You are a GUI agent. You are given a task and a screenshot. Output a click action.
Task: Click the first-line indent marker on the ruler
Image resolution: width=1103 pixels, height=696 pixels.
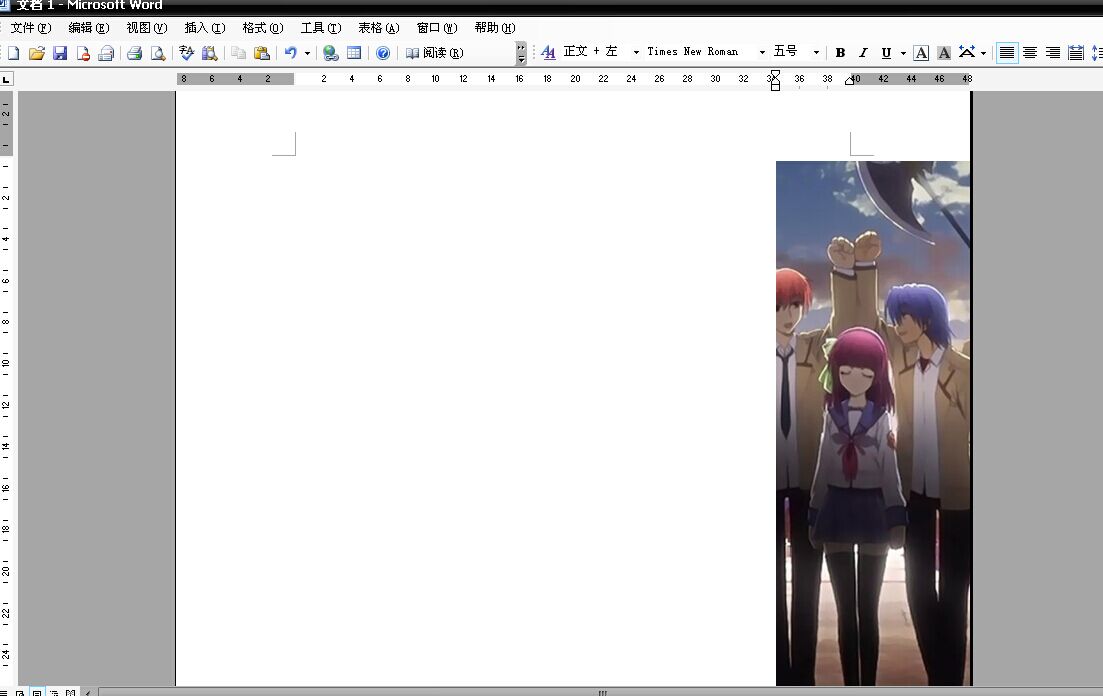pyautogui.click(x=774, y=73)
